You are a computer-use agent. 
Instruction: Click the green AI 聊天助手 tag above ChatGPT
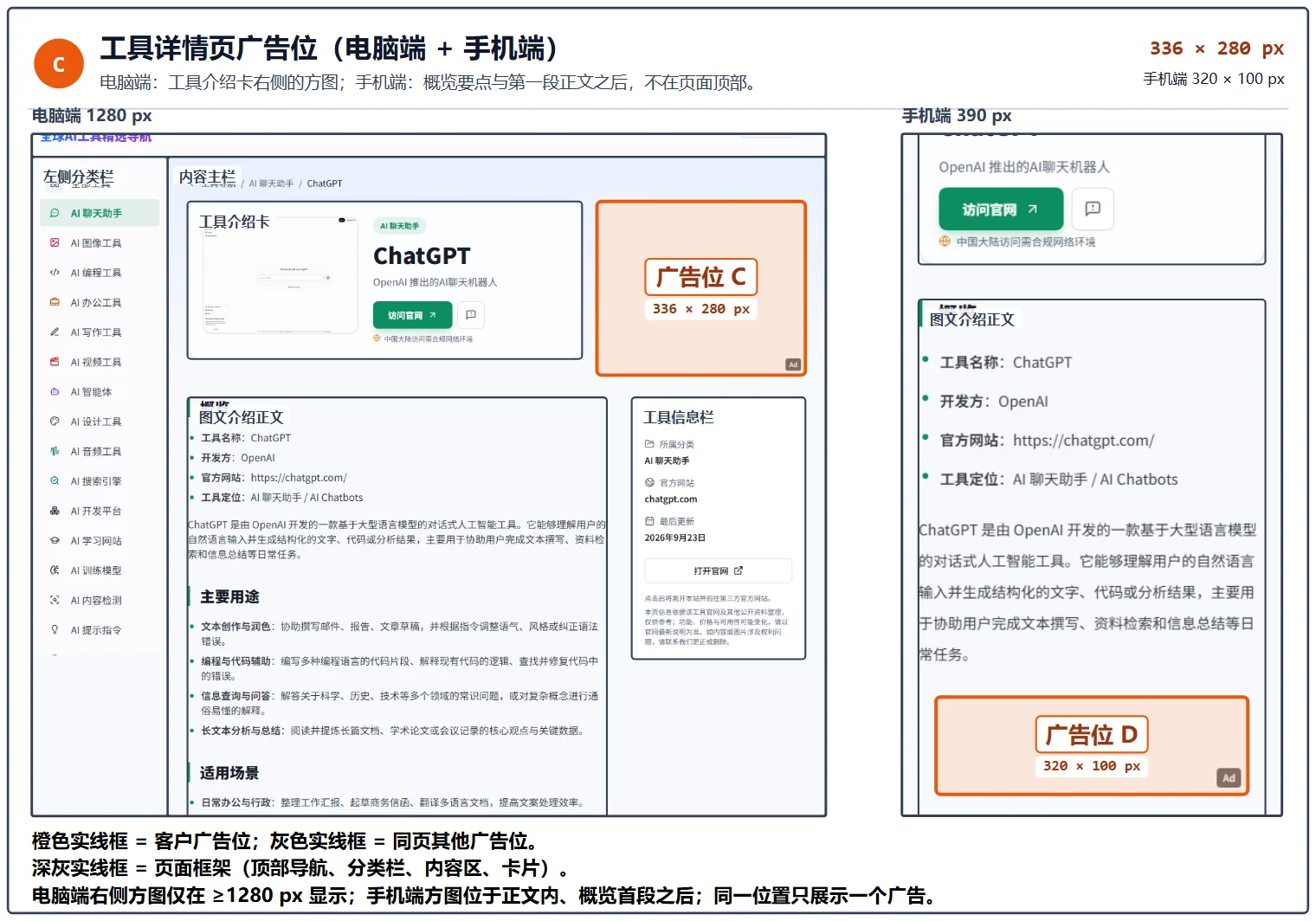pos(400,226)
